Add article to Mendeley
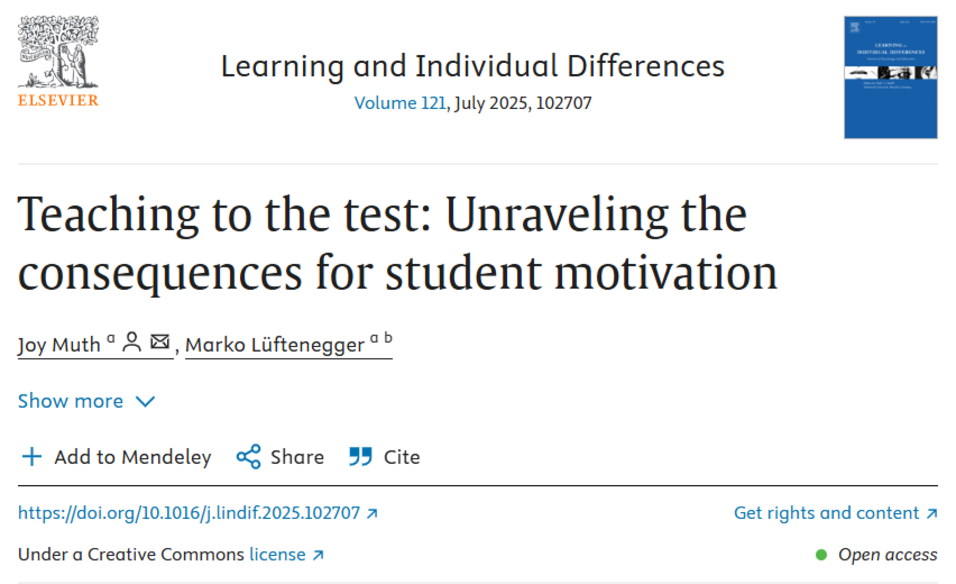The width and height of the screenshot is (956, 584). point(116,457)
